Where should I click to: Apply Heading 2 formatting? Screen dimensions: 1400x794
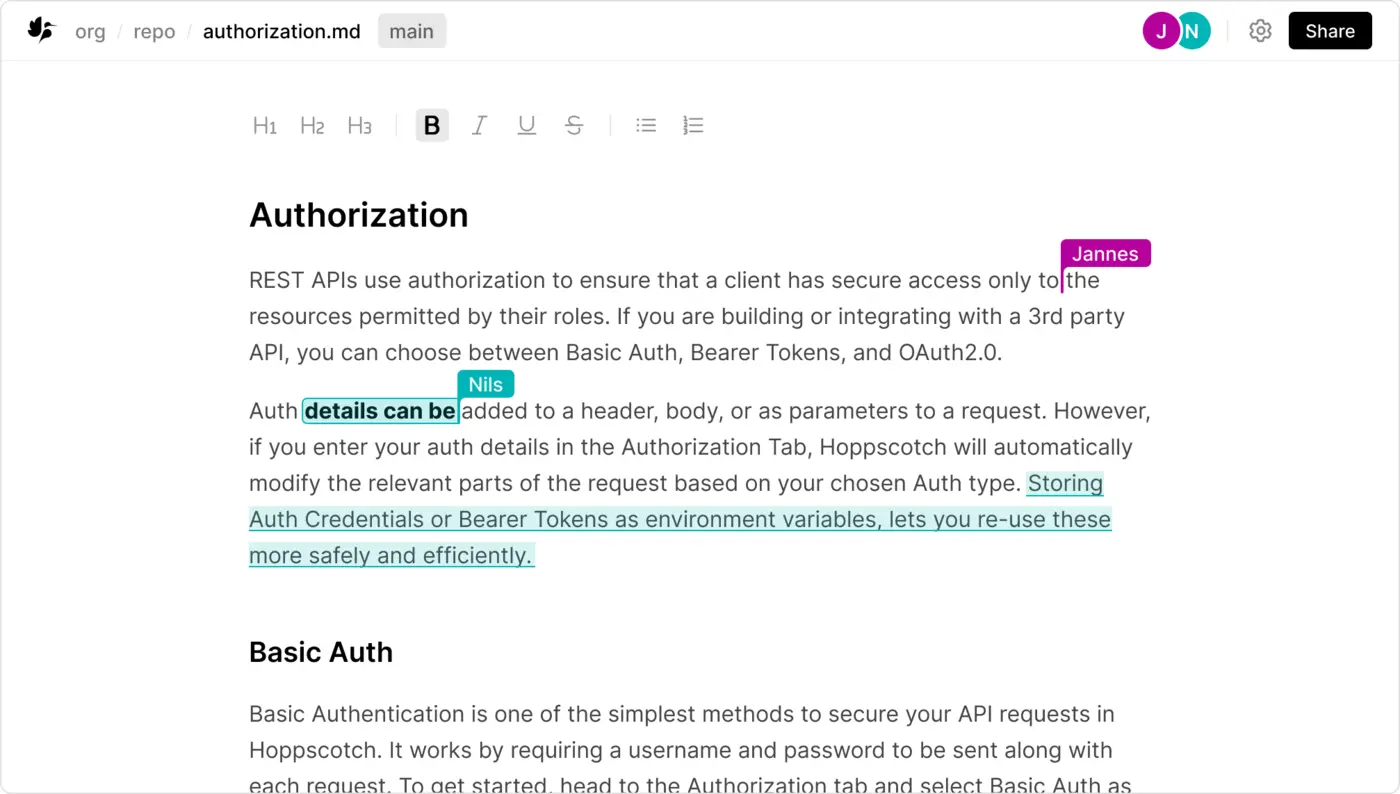312,125
